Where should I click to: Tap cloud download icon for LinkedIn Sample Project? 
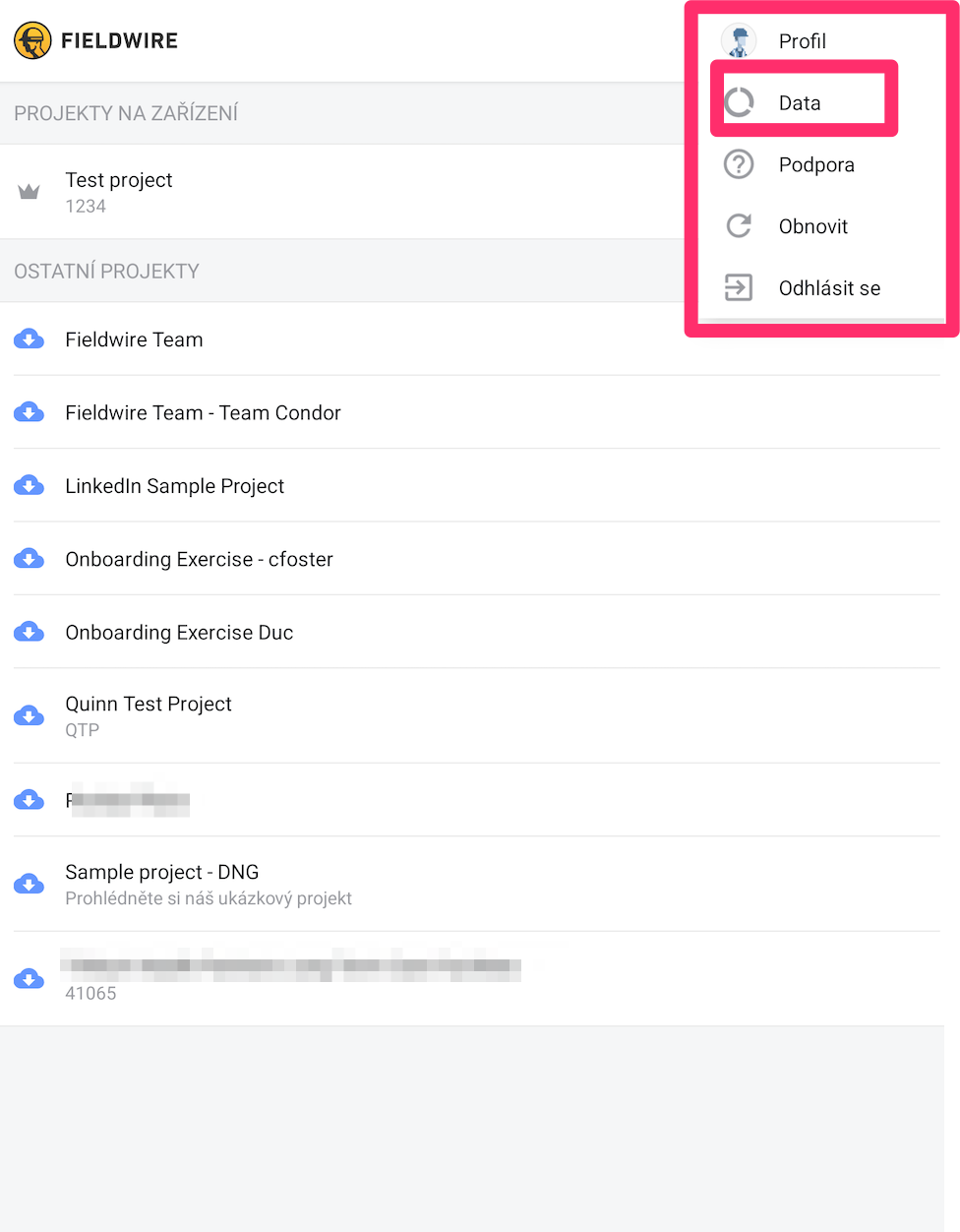[29, 486]
